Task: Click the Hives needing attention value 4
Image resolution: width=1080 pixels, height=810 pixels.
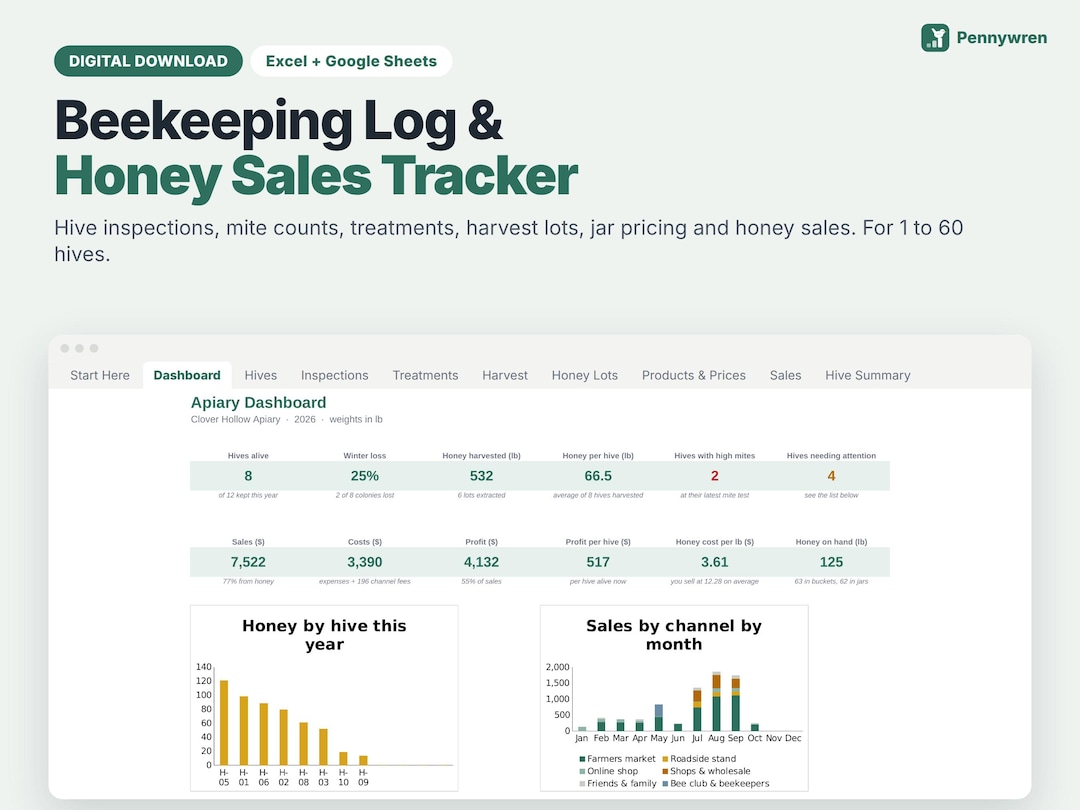Action: click(831, 476)
